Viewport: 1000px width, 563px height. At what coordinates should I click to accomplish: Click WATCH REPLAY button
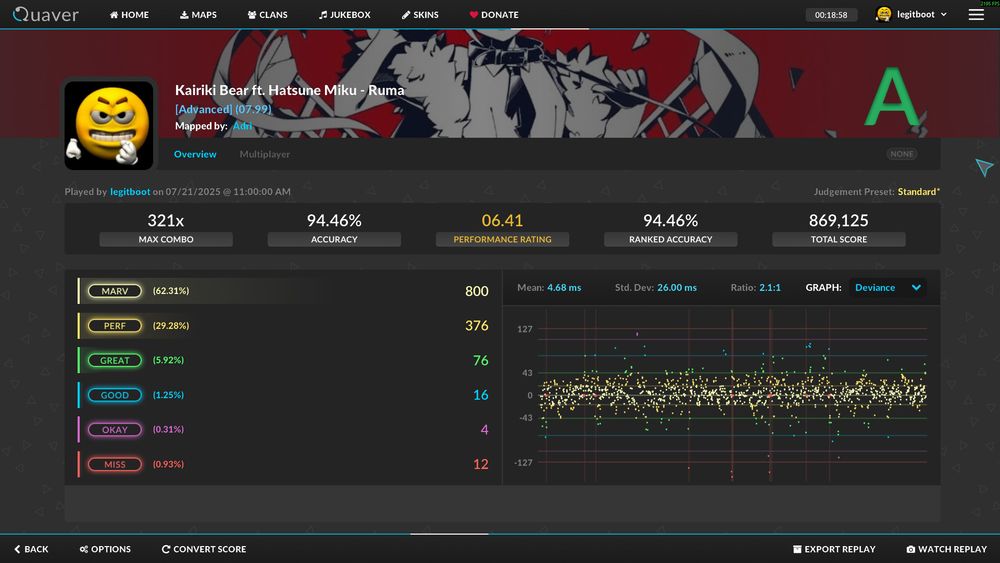coord(947,549)
